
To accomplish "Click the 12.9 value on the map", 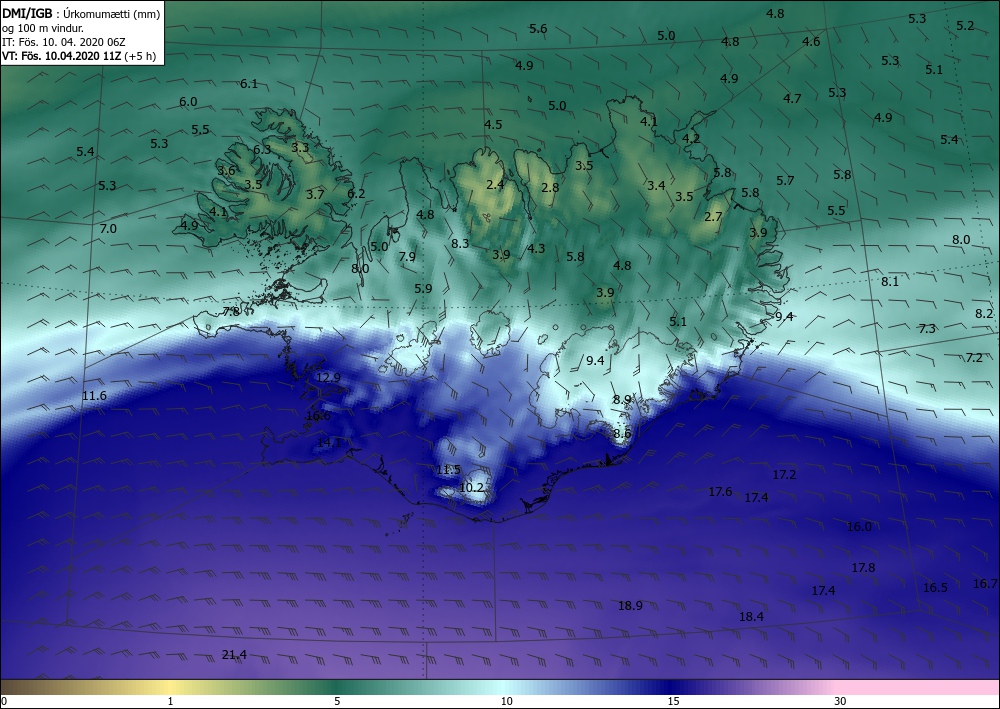I will click(328, 377).
